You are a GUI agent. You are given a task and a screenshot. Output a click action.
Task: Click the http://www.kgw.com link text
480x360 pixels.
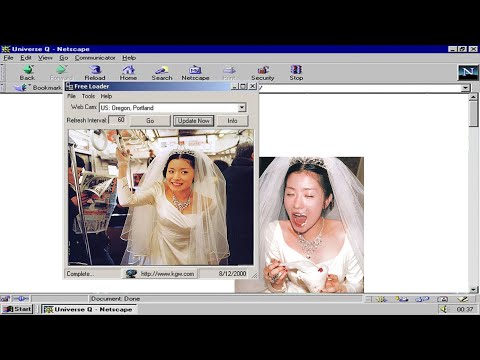(x=167, y=274)
